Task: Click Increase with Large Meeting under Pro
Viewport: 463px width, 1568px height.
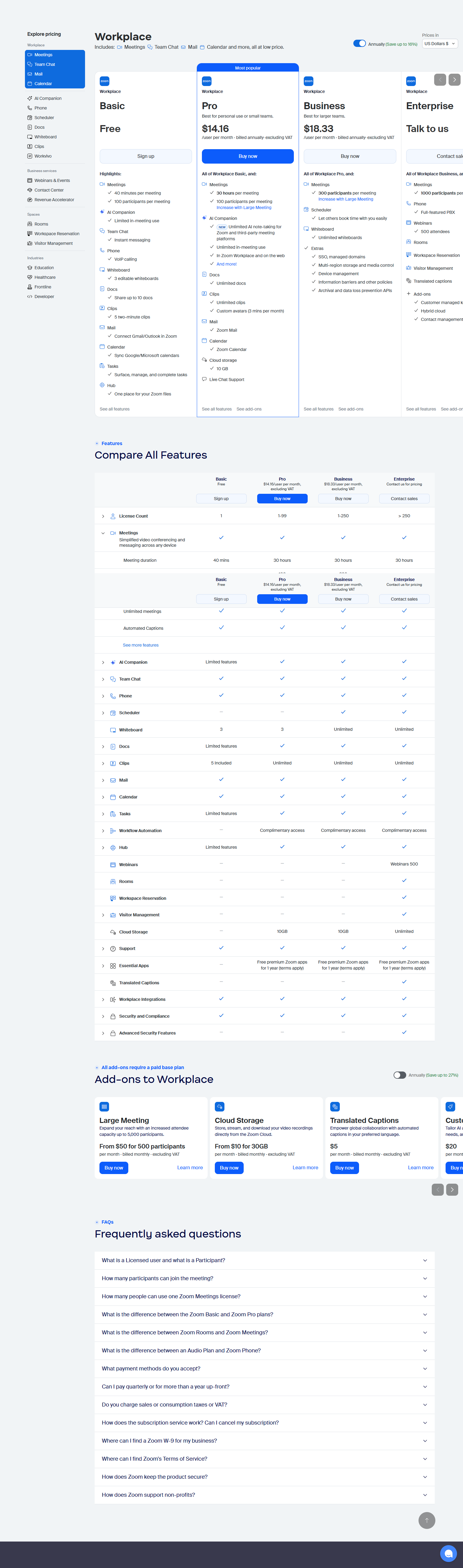Action: [244, 208]
